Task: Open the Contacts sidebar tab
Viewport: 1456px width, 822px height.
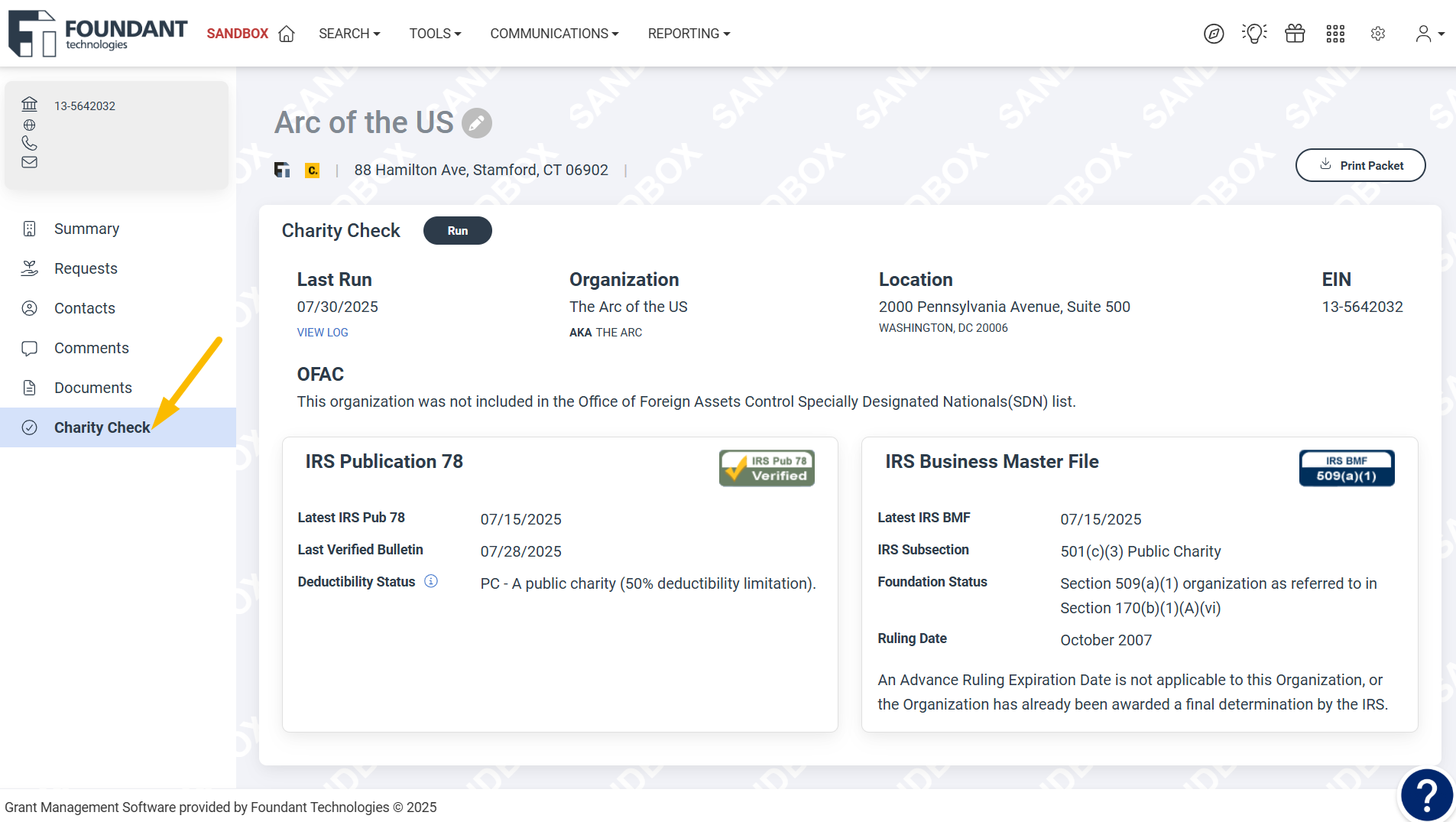Action: click(x=118, y=308)
